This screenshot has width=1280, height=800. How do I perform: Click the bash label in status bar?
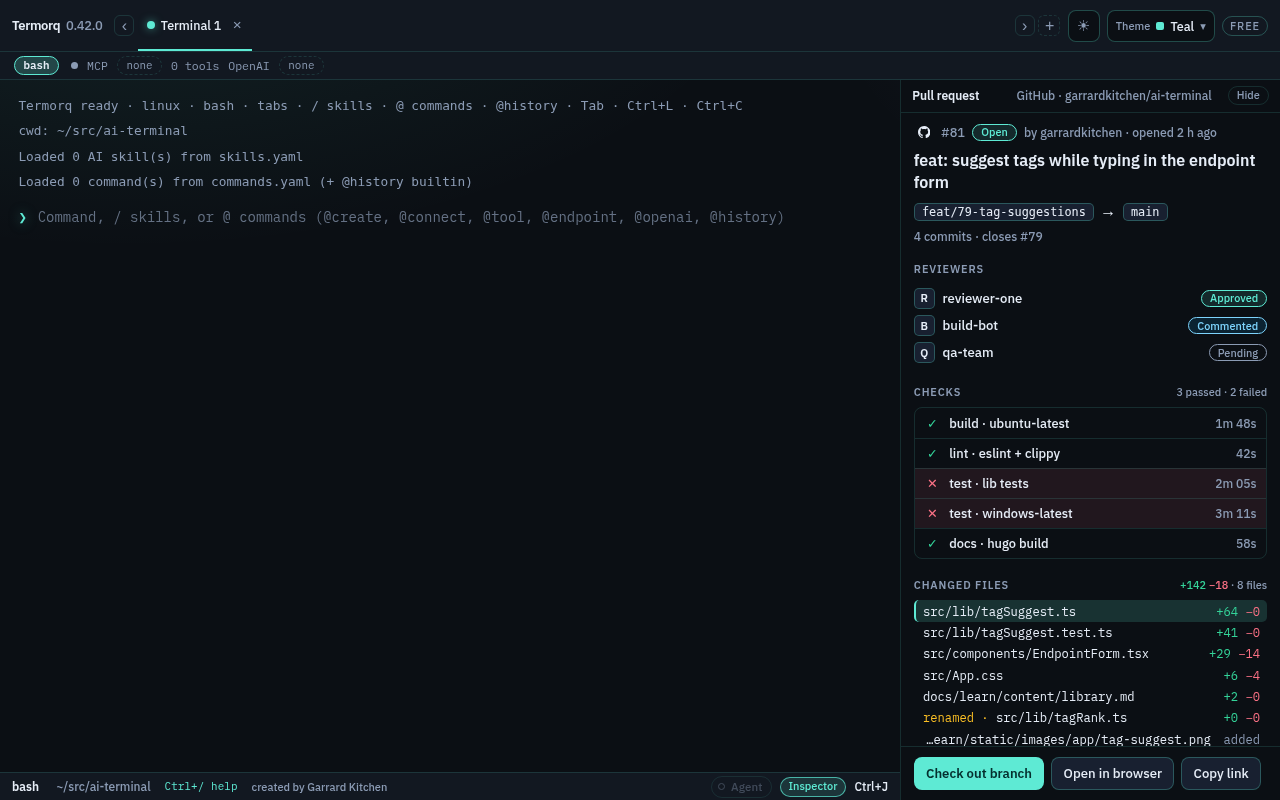point(25,787)
